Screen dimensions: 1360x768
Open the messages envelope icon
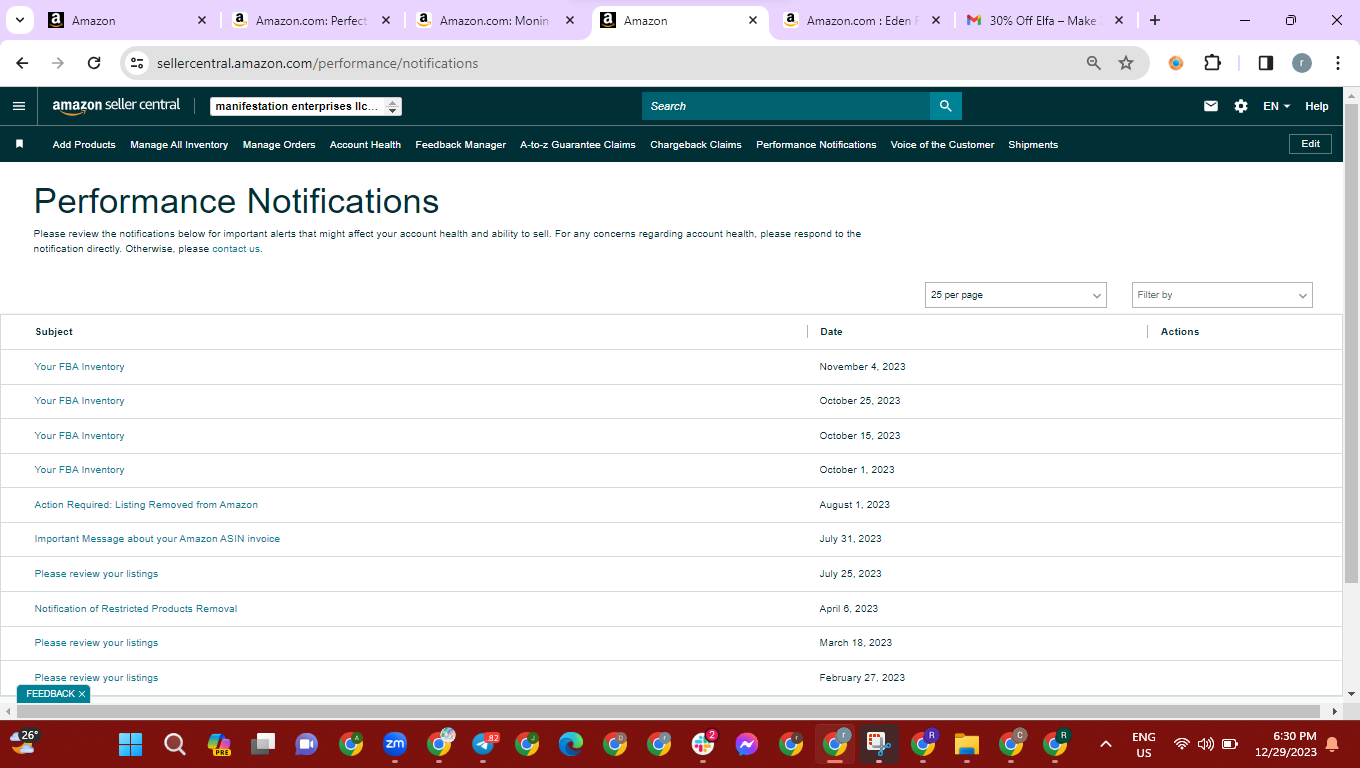tap(1211, 106)
